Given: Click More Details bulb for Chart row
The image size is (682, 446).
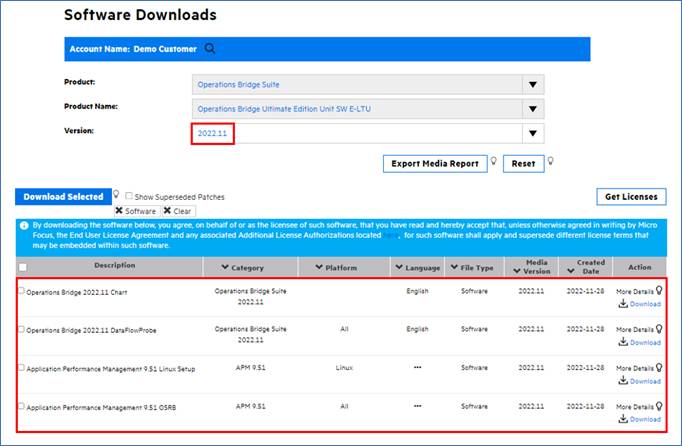Looking at the screenshot, I should (659, 290).
